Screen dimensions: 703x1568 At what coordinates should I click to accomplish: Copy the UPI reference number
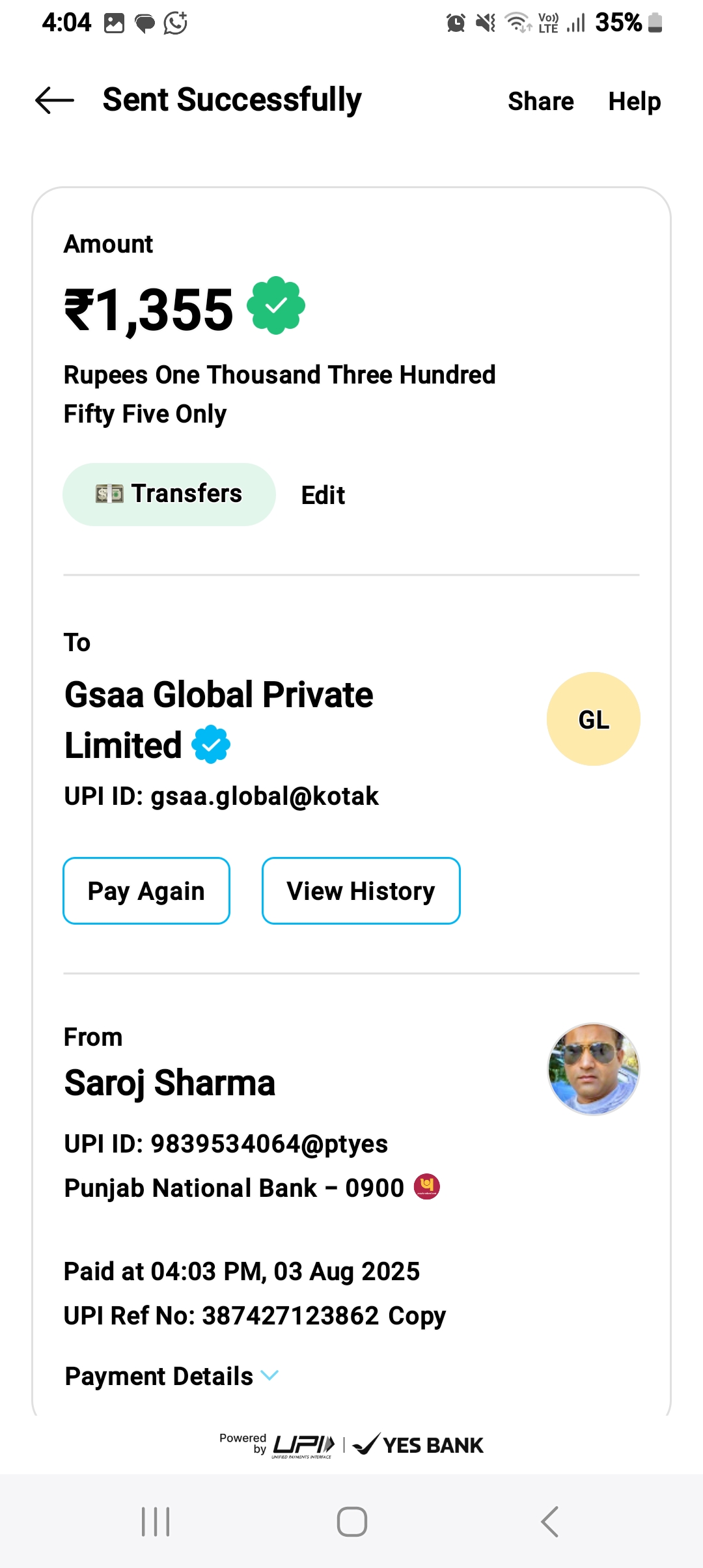pos(417,1316)
